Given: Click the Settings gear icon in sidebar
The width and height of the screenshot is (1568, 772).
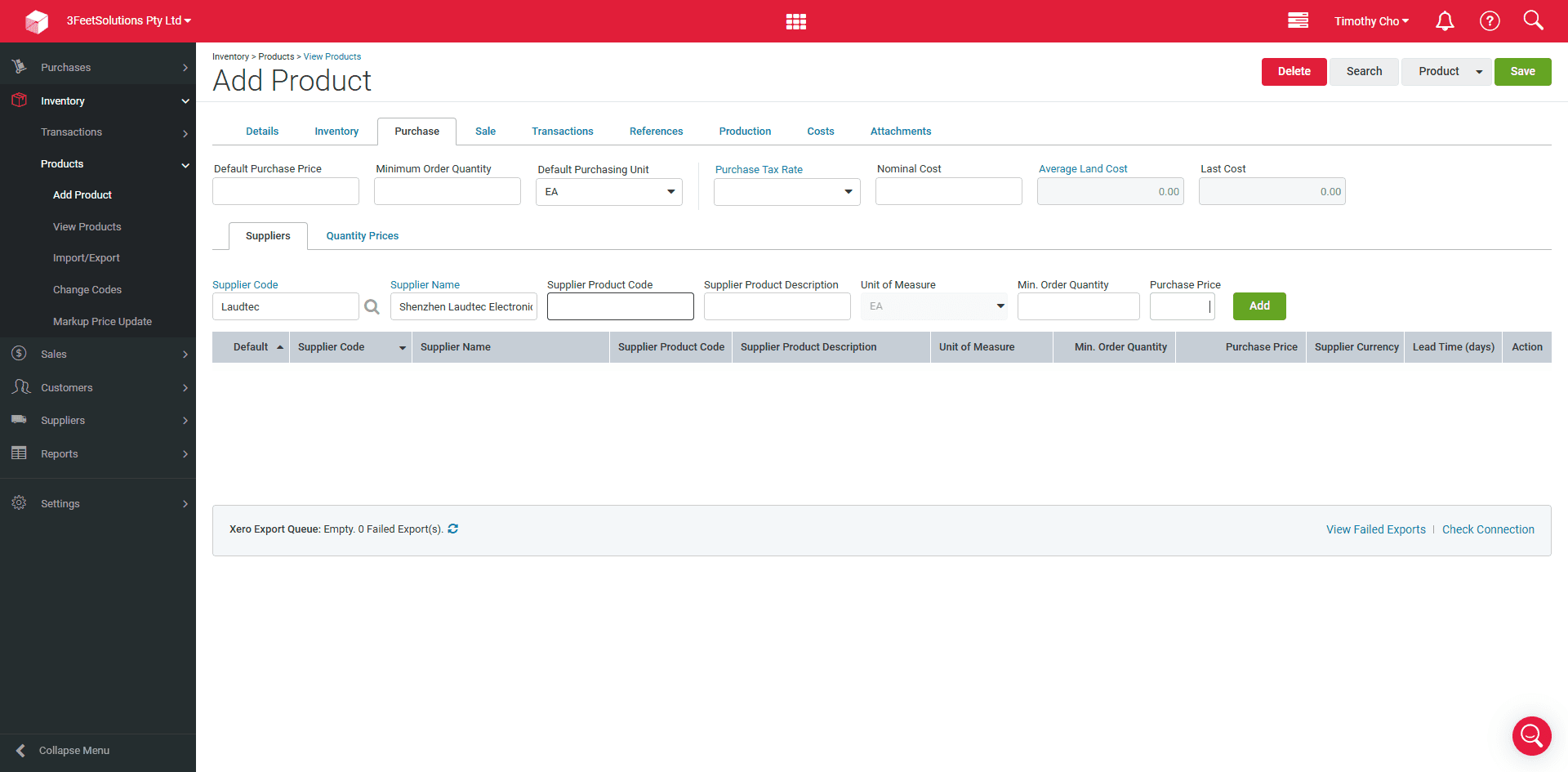Looking at the screenshot, I should (x=19, y=502).
